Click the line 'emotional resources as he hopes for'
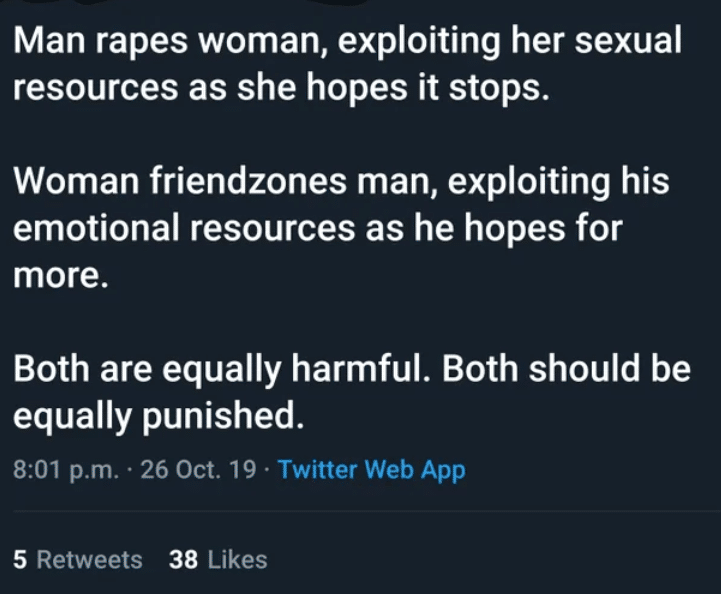The image size is (721, 594). tap(318, 228)
